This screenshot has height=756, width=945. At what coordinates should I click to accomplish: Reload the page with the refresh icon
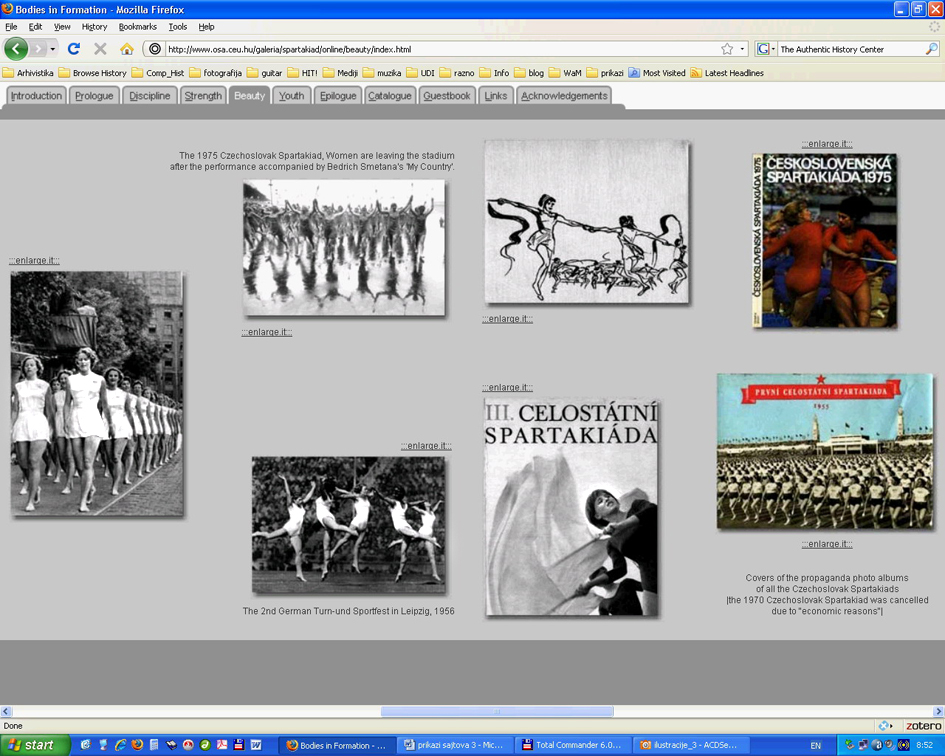click(x=74, y=48)
